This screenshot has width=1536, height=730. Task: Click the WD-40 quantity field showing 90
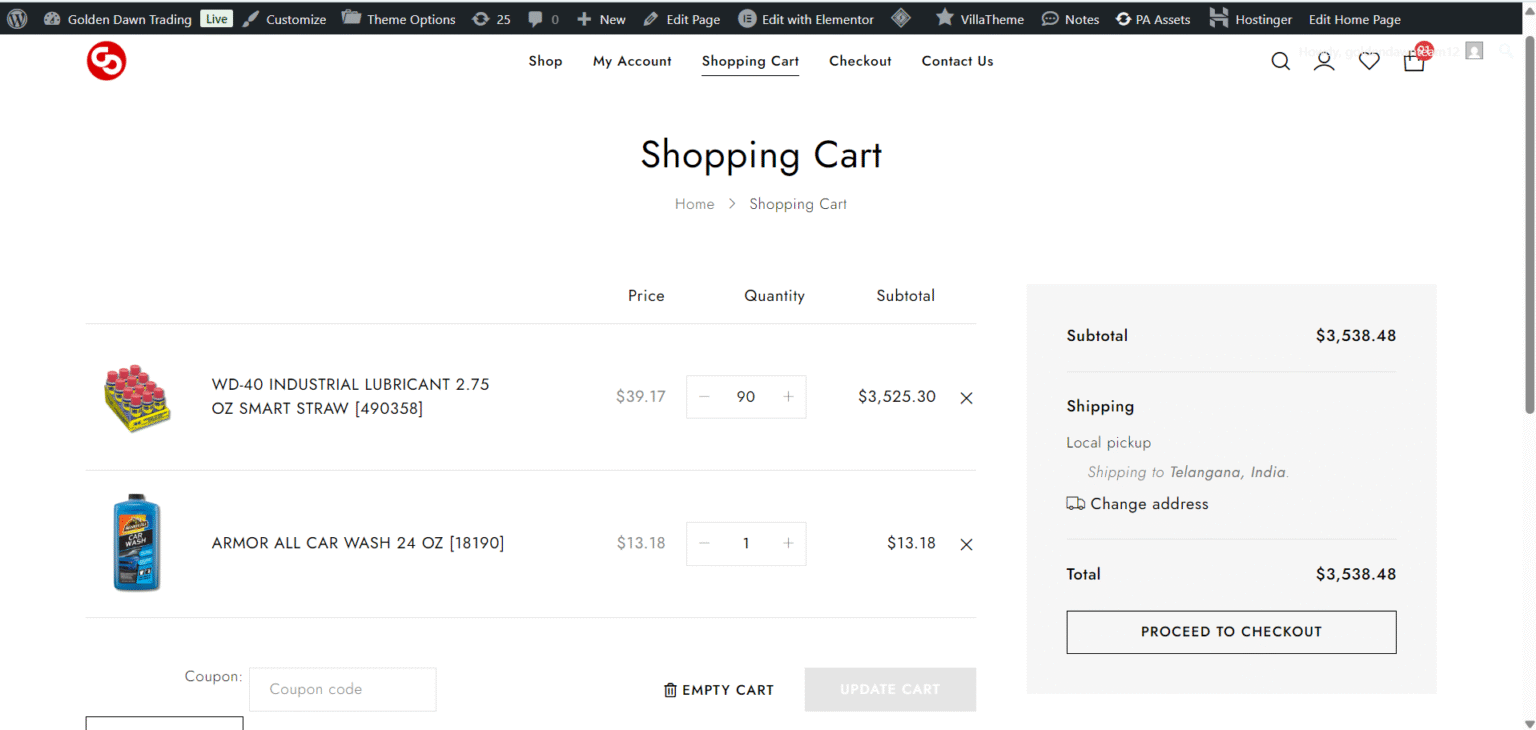[x=746, y=397]
